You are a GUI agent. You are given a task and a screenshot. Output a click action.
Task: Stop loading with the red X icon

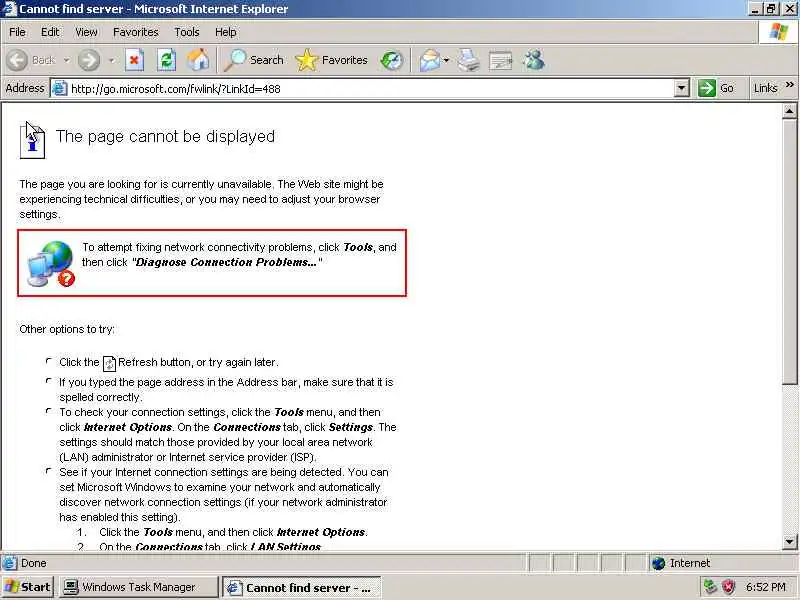tap(134, 60)
